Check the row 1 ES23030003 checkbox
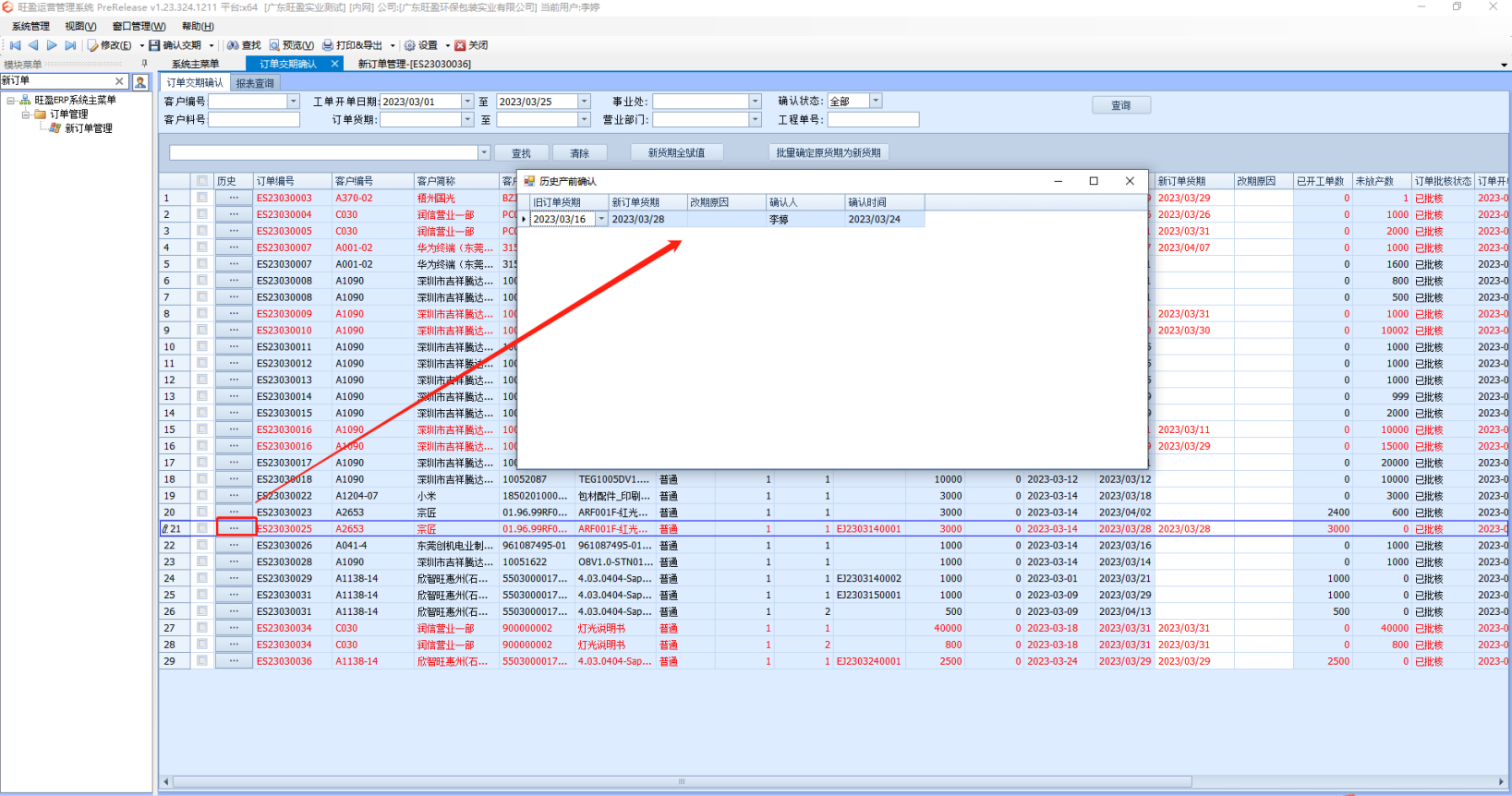 pyautogui.click(x=201, y=198)
